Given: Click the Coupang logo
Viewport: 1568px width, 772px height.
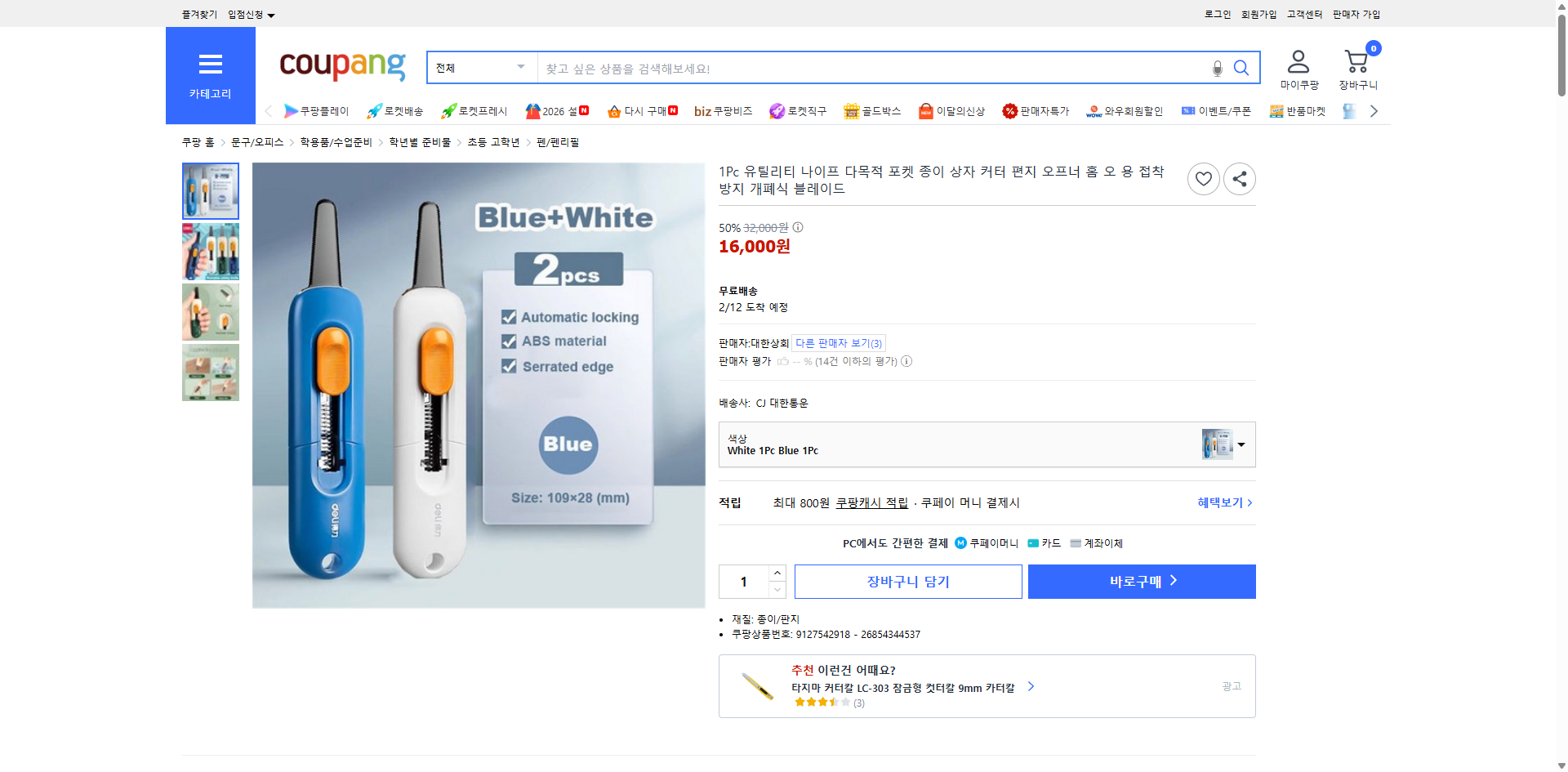Looking at the screenshot, I should [x=341, y=67].
